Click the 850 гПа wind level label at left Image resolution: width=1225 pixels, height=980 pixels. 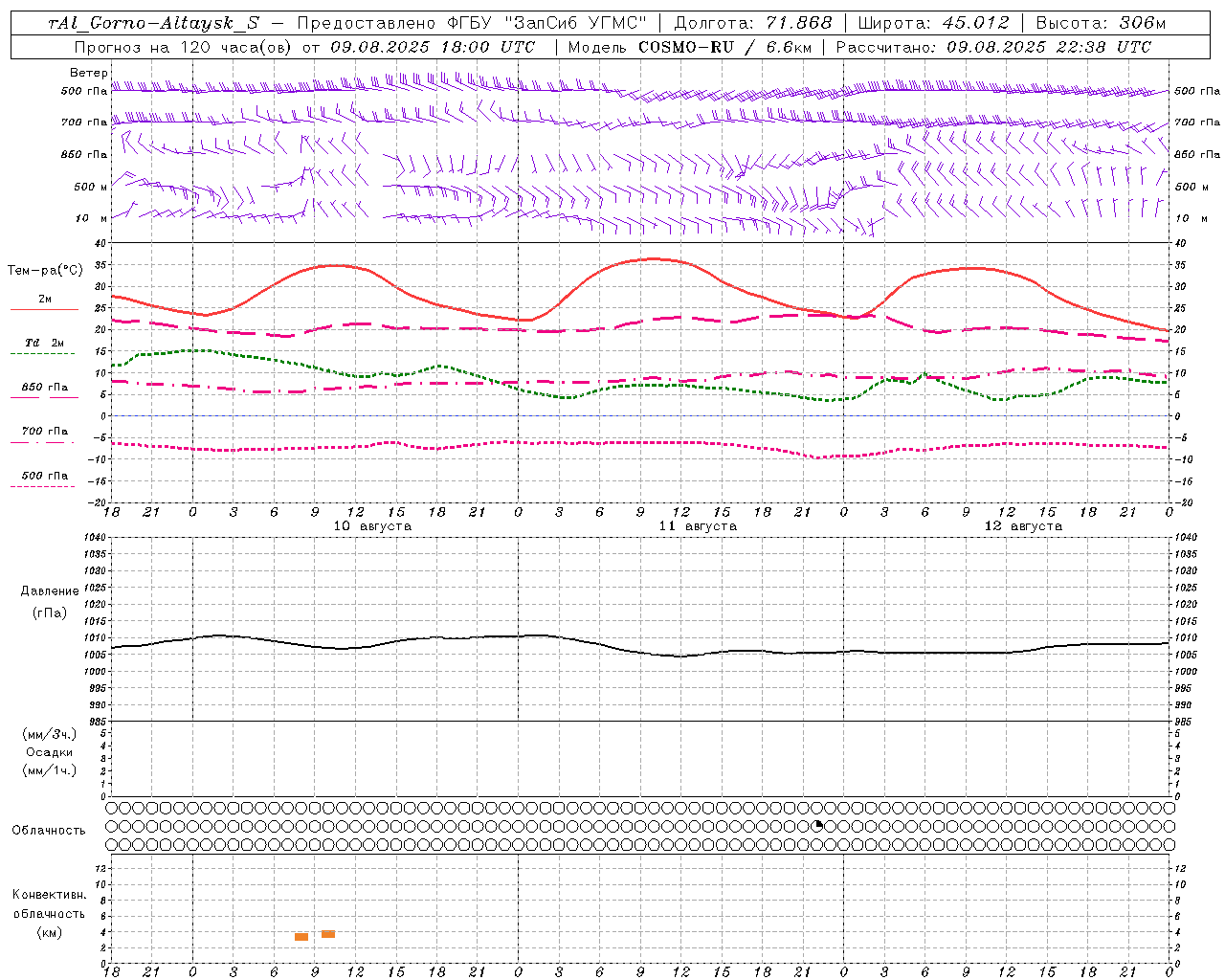coord(84,154)
